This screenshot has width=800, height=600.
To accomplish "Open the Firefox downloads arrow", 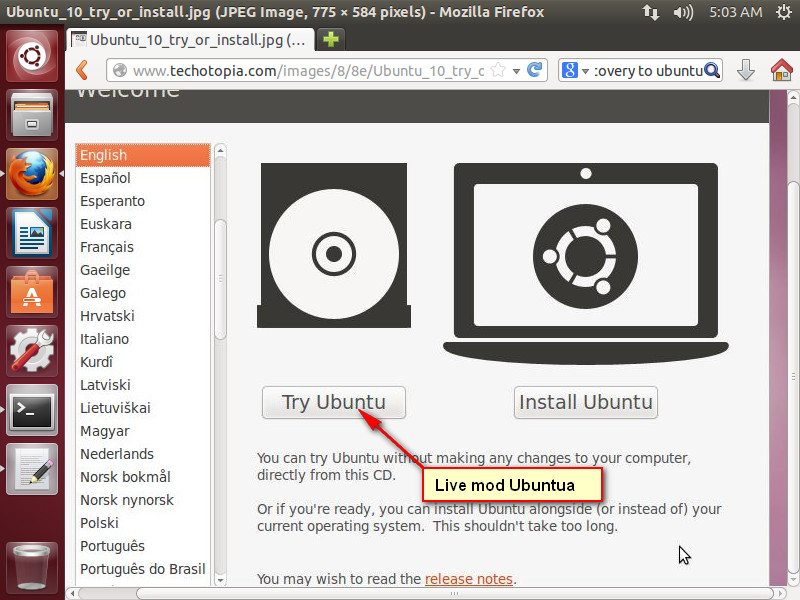I will tap(745, 70).
